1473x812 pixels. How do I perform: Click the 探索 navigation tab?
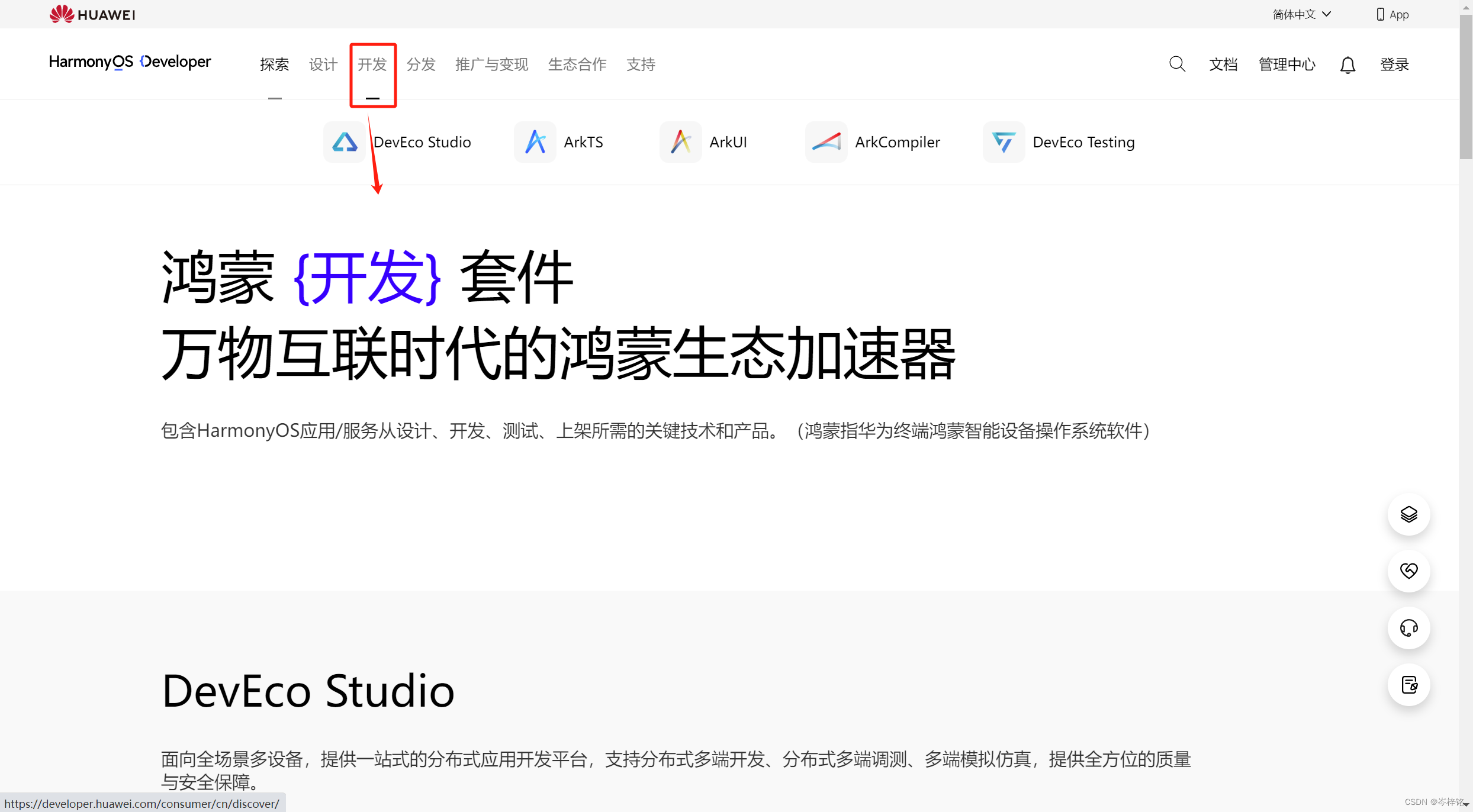tap(275, 64)
